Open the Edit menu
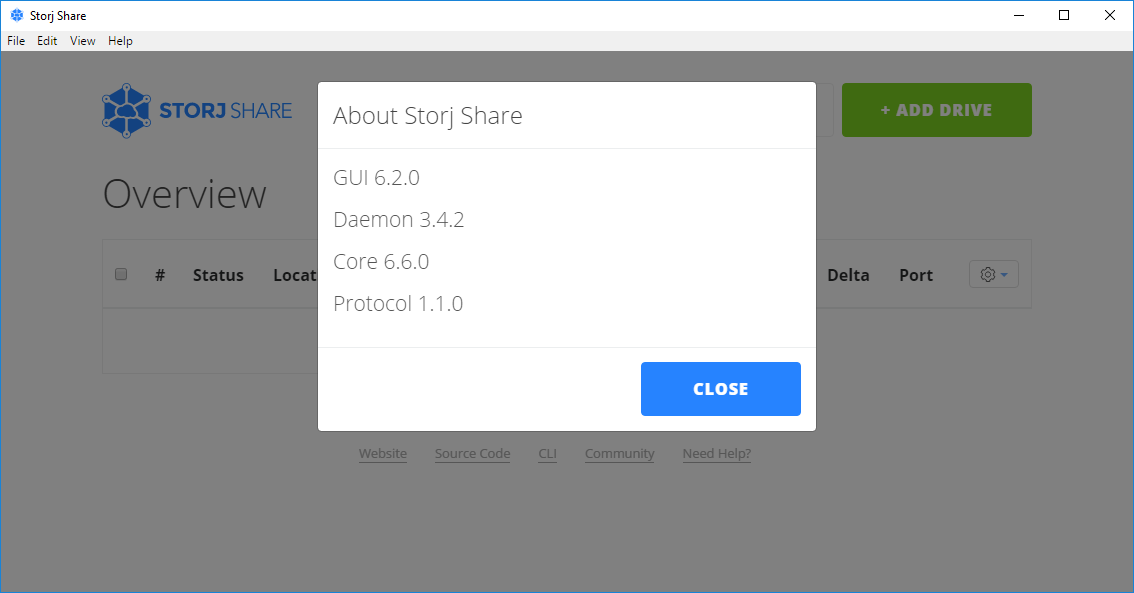The height and width of the screenshot is (593, 1134). [46, 41]
